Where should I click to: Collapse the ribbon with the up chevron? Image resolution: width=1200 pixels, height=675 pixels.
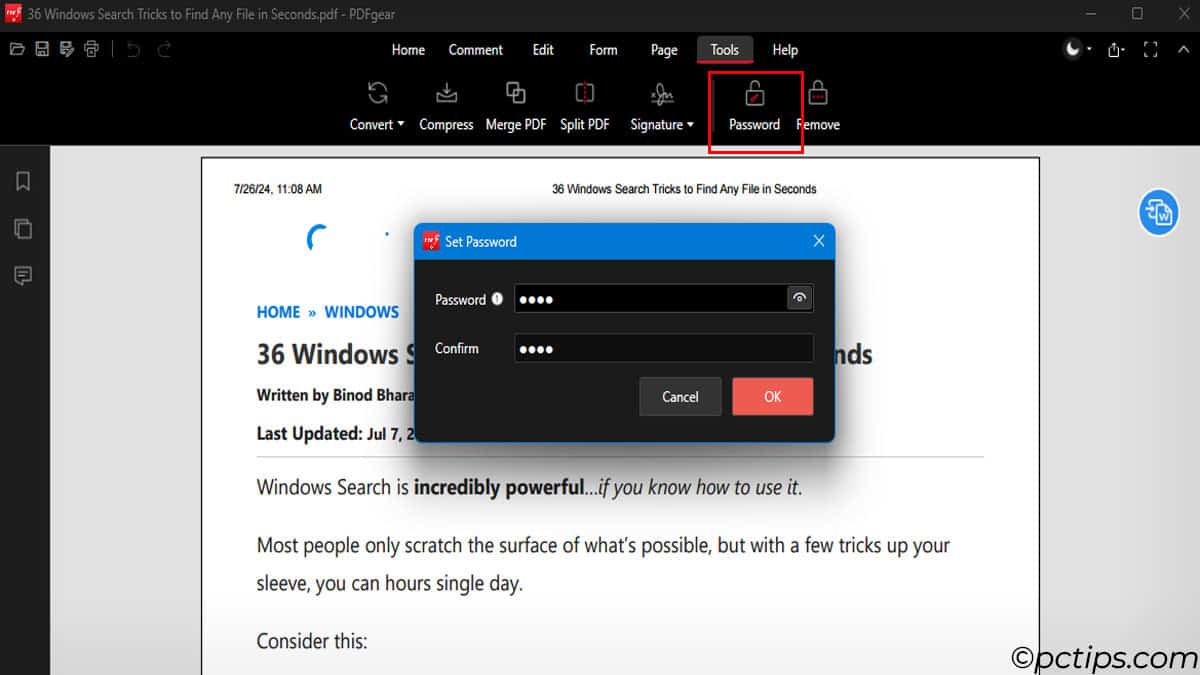pyautogui.click(x=1183, y=49)
